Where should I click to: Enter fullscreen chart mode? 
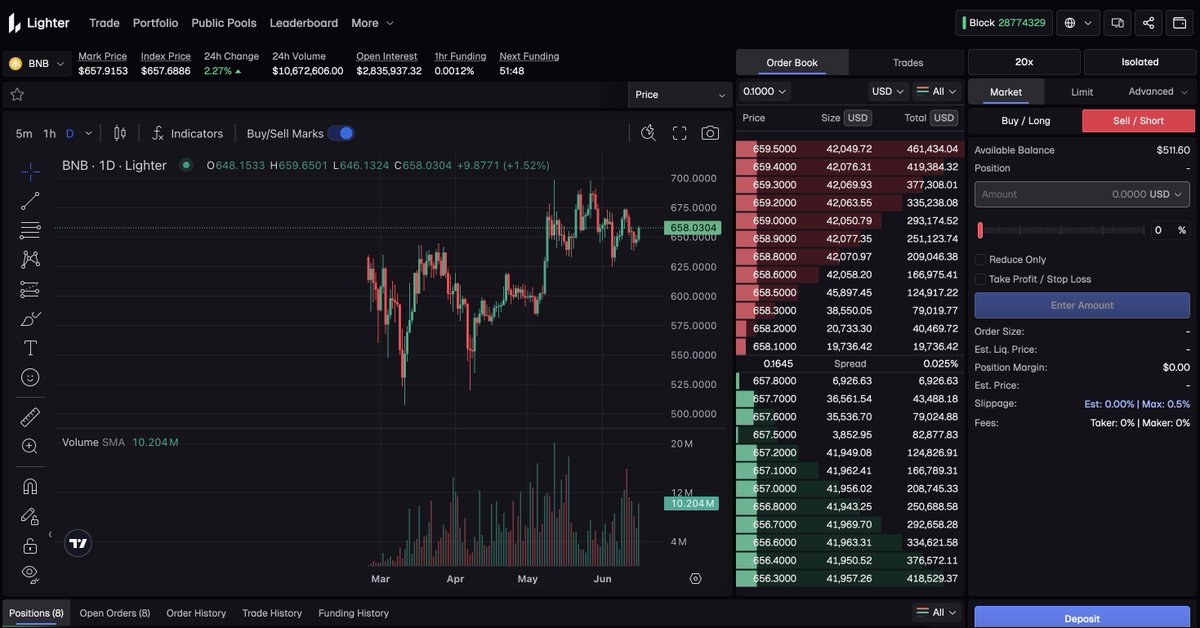[679, 131]
